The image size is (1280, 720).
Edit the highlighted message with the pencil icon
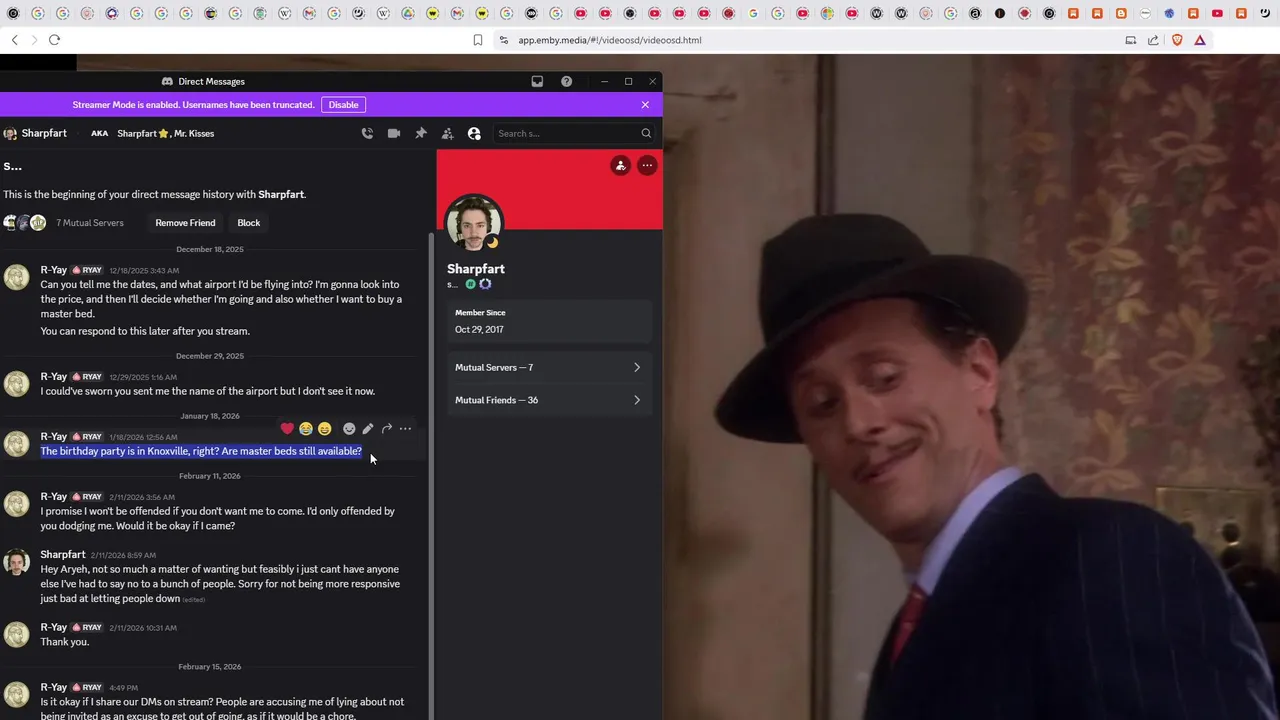(368, 428)
